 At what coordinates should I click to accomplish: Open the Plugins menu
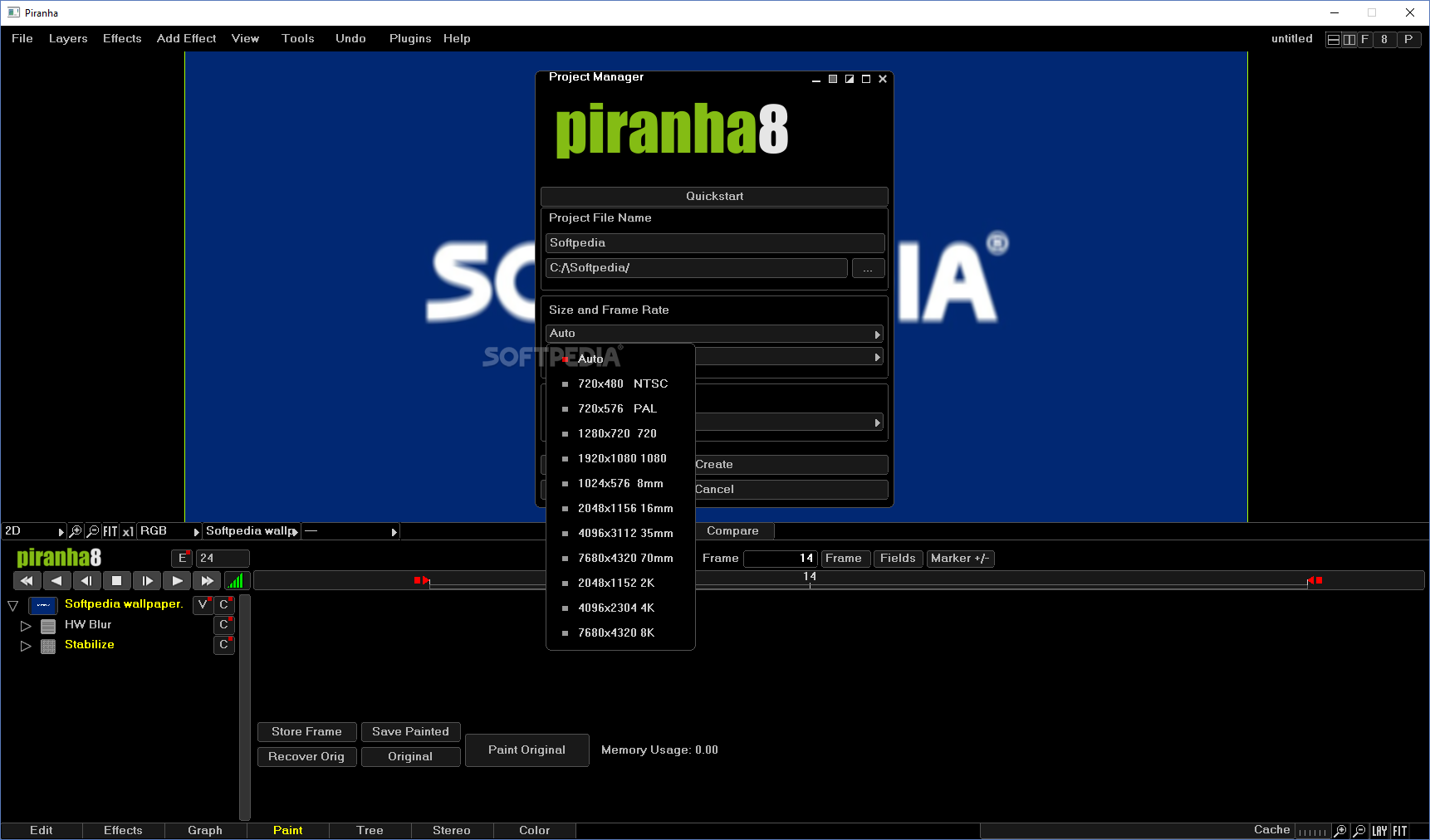(410, 39)
